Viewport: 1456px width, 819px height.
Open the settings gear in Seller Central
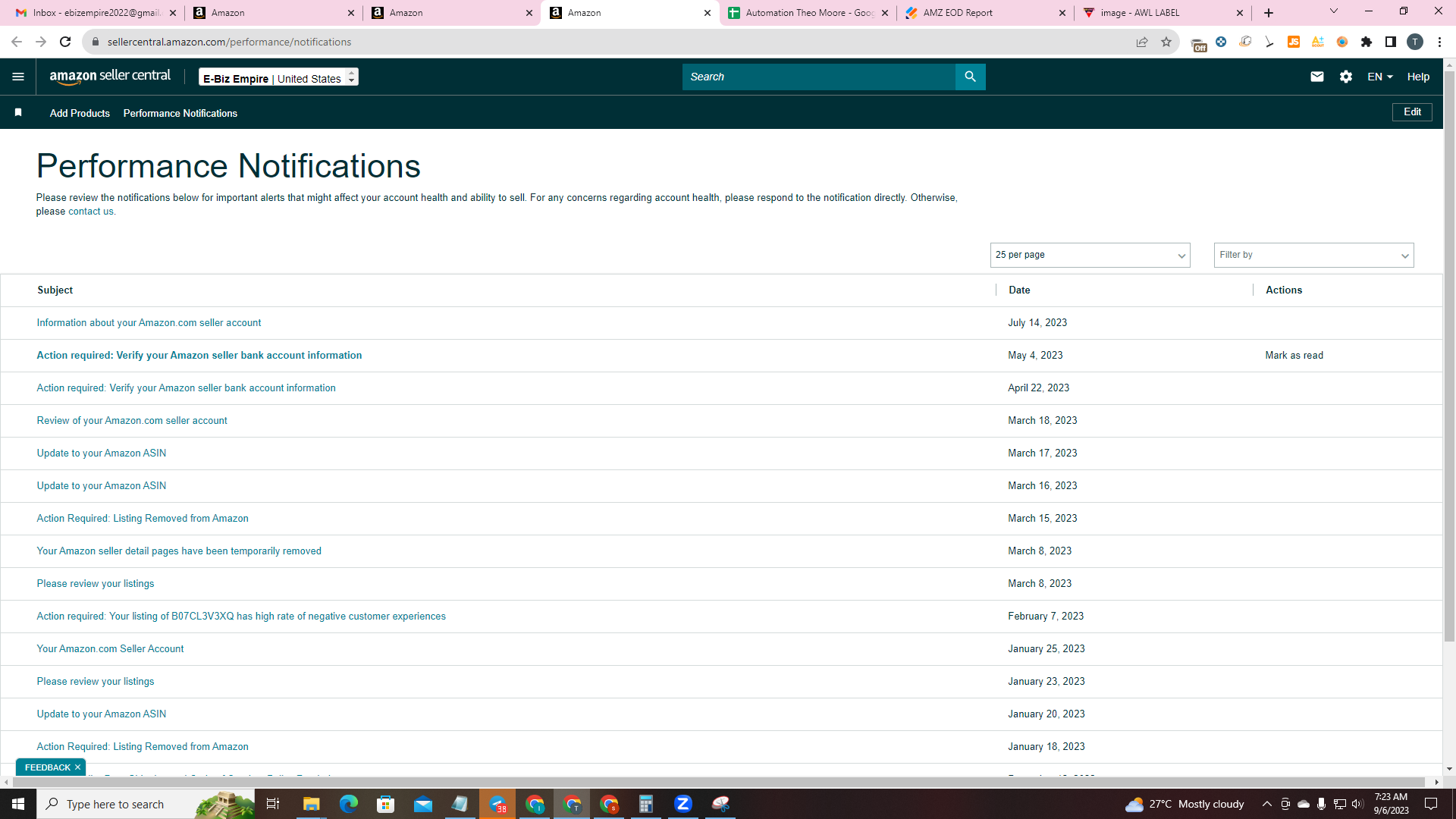point(1346,77)
